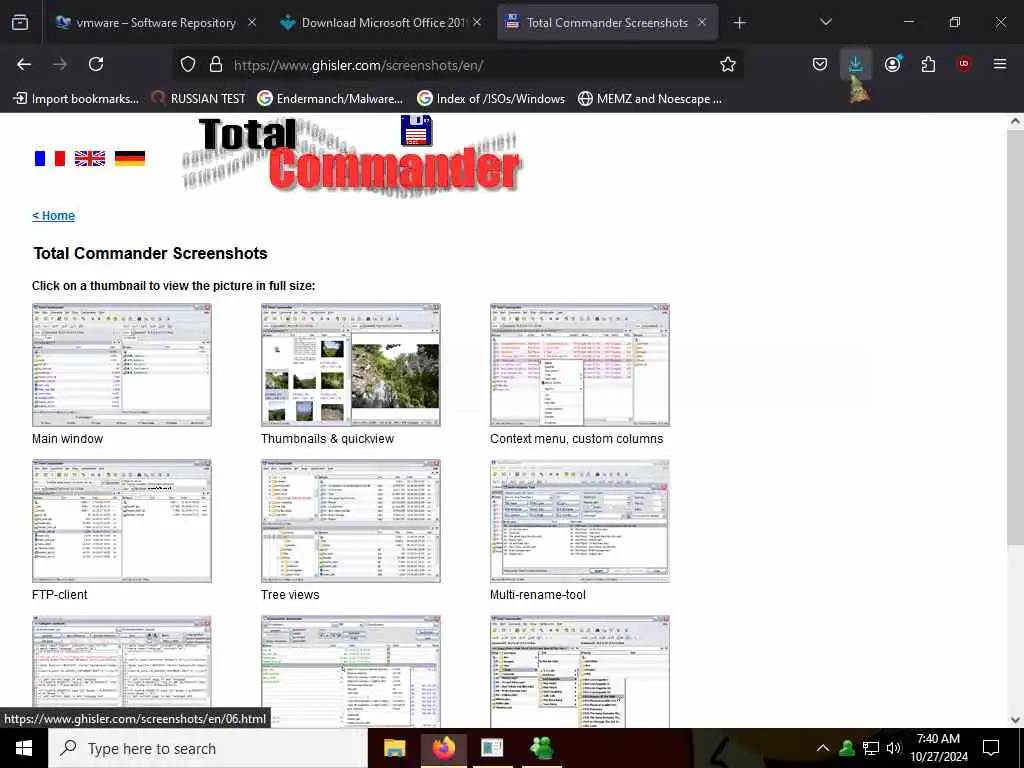Open MEMZ and Noescape bookmark

(x=650, y=99)
